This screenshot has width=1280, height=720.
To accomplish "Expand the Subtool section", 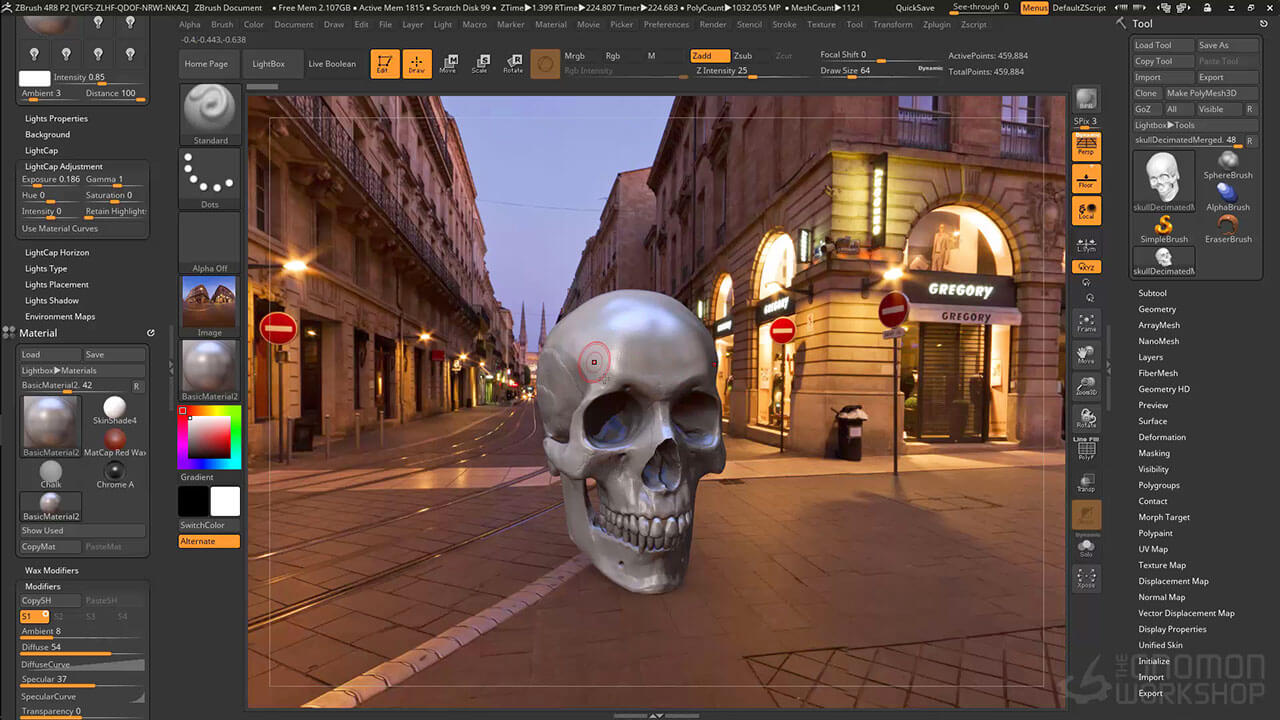I will pyautogui.click(x=1152, y=293).
